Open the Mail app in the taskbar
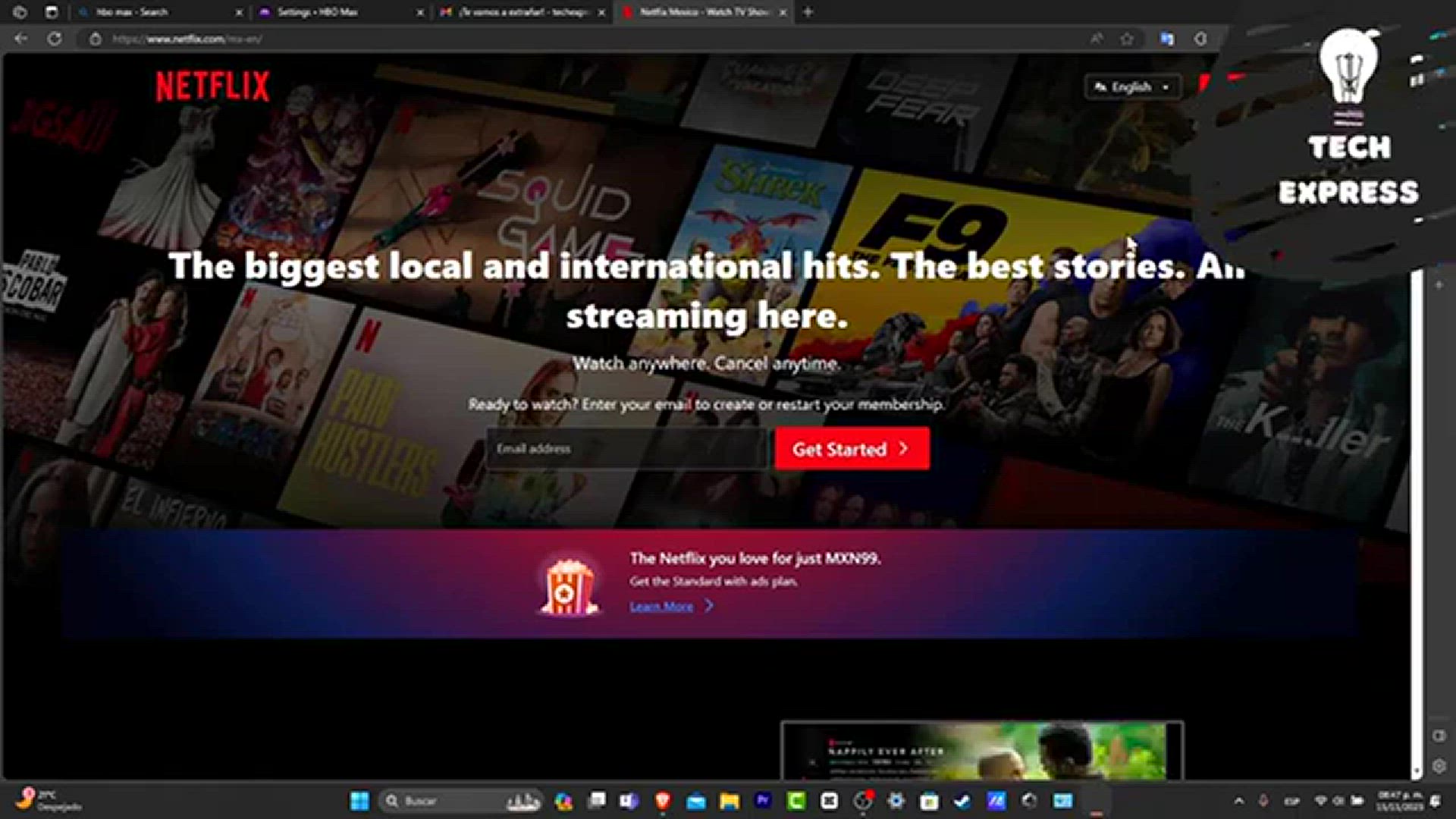The image size is (1456, 819). pos(696,801)
